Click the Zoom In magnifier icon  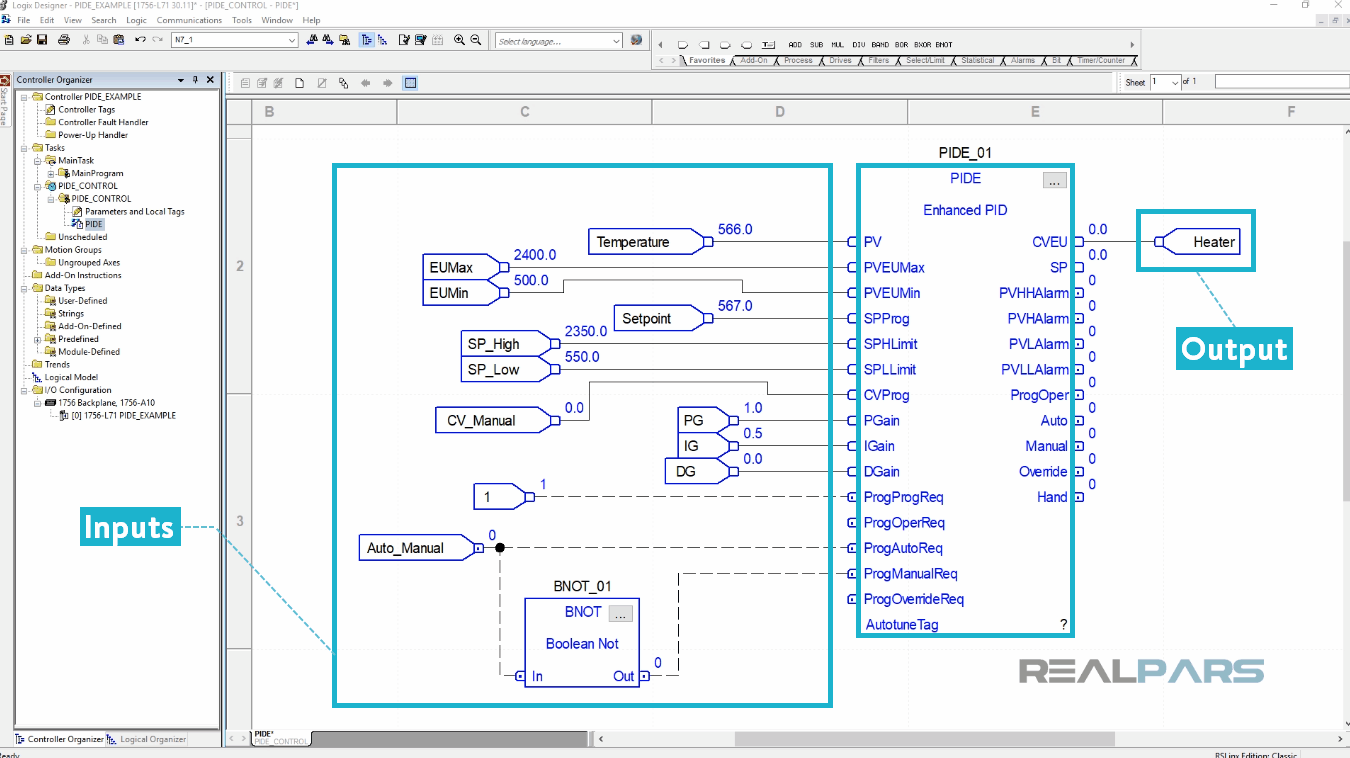click(460, 38)
